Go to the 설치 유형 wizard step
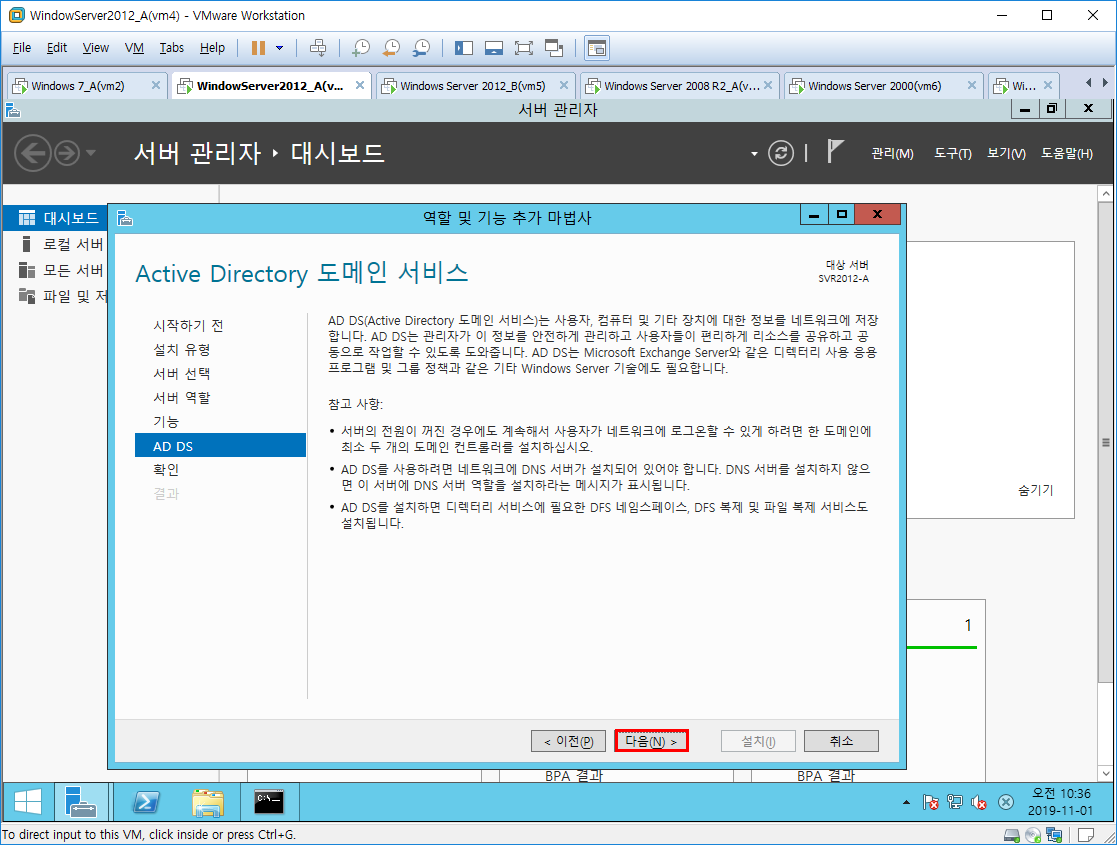The image size is (1117, 845). tap(182, 350)
